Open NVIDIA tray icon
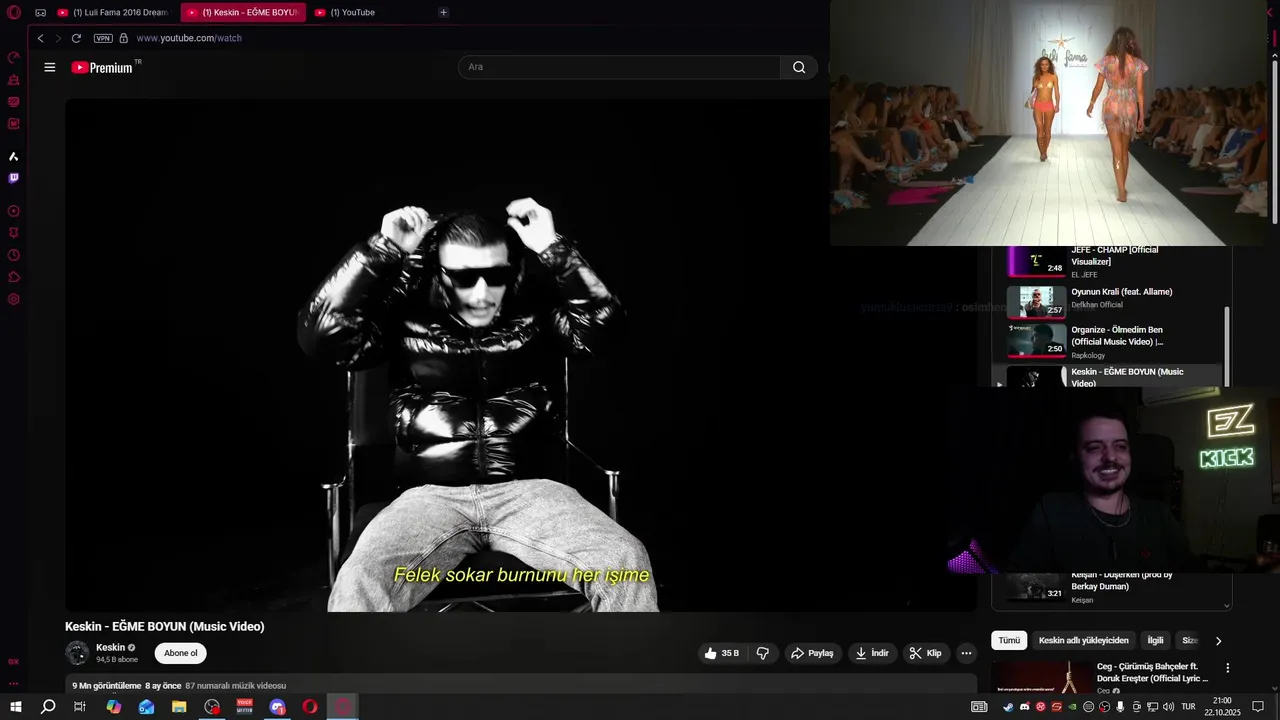This screenshot has height=720, width=1280. [1073, 707]
